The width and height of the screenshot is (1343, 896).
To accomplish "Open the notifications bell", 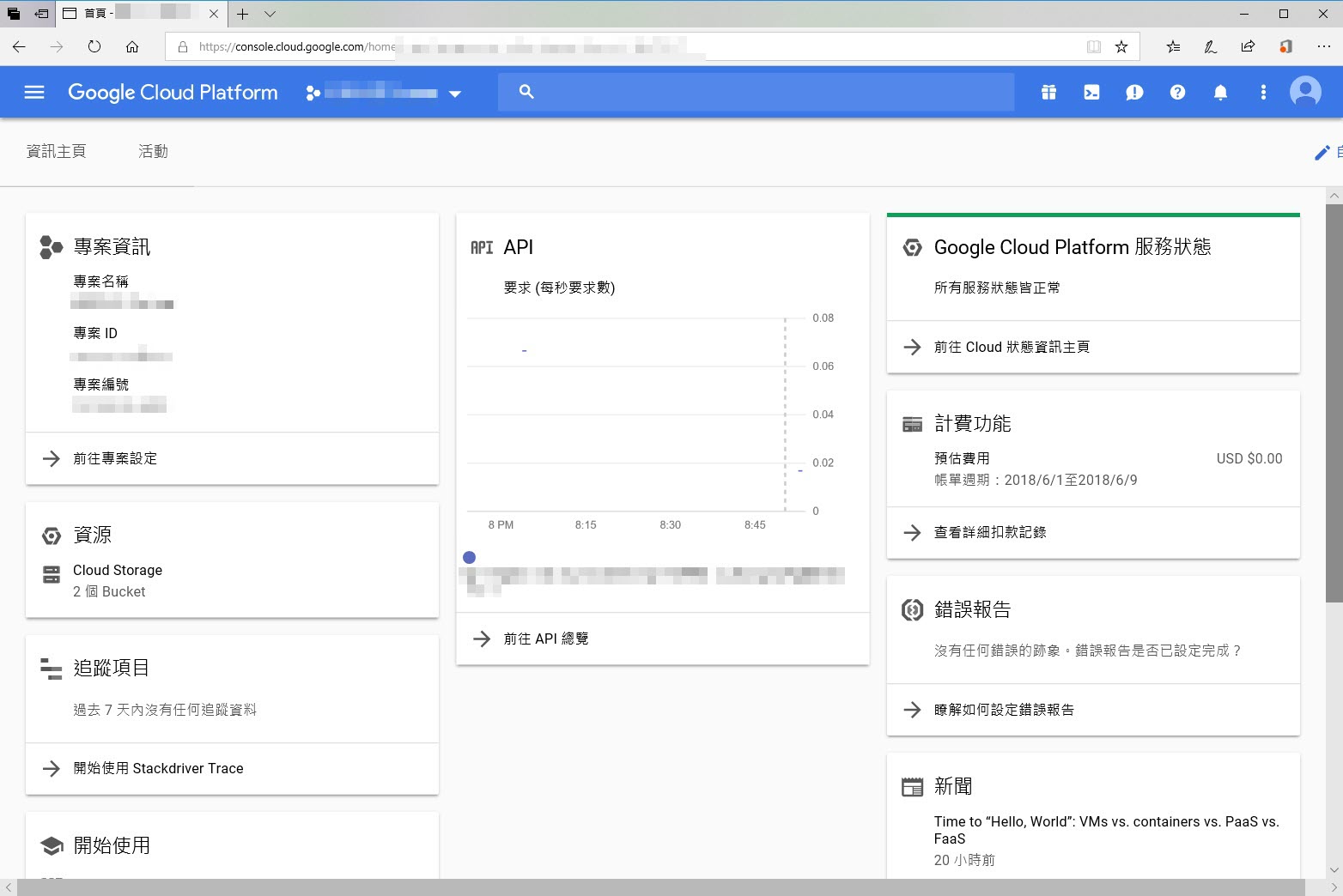I will 1220,92.
